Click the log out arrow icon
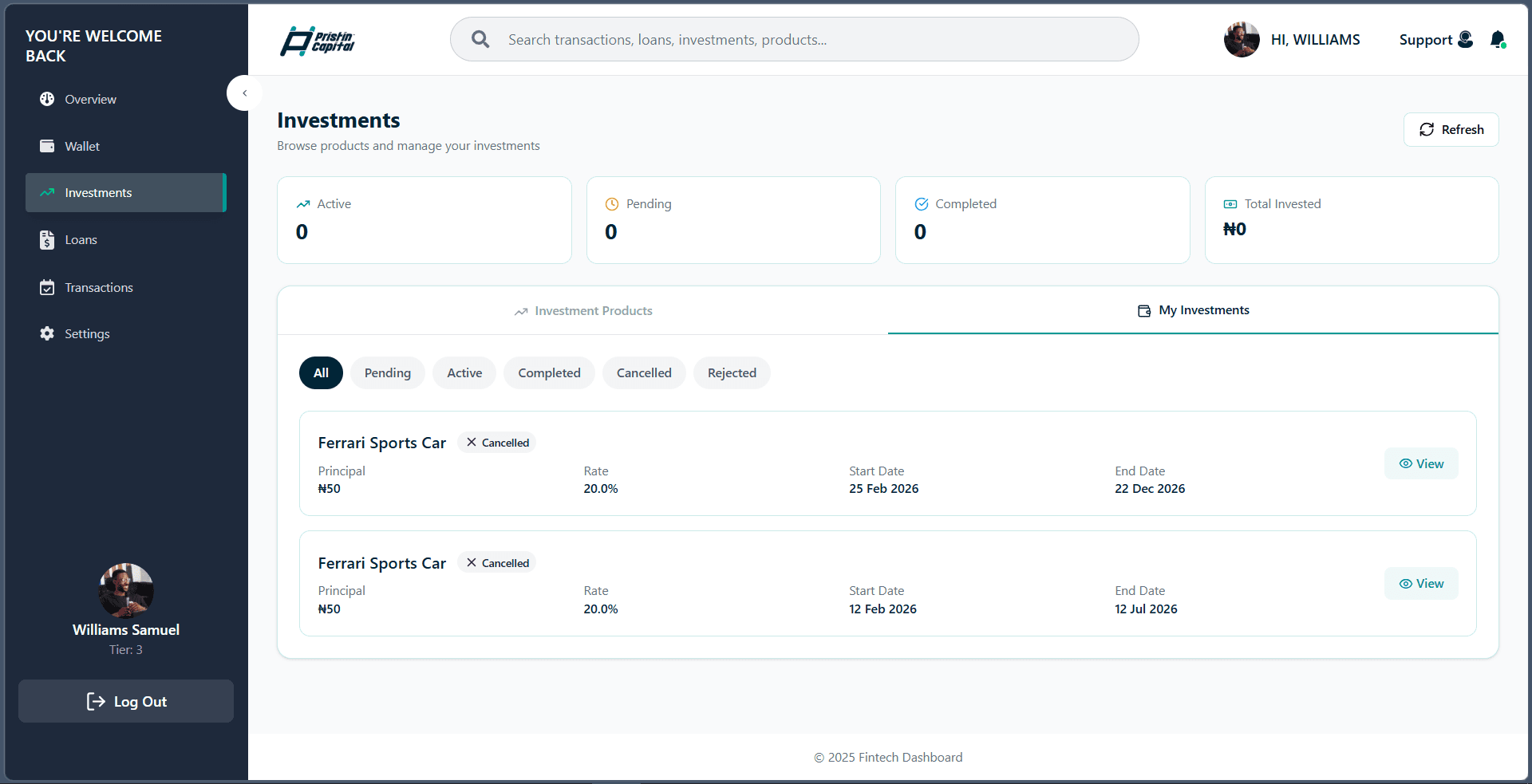The image size is (1532, 784). [96, 701]
